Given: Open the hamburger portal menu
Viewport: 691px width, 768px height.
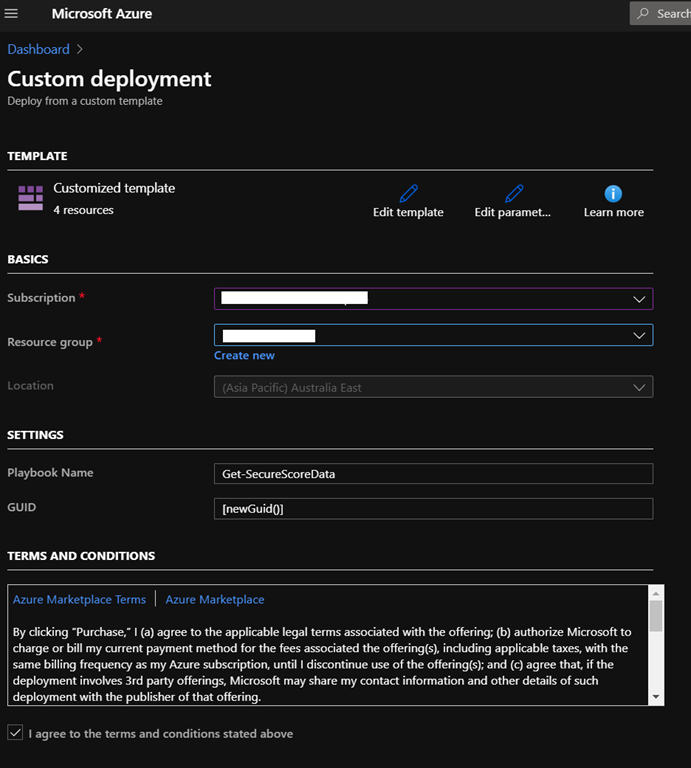Looking at the screenshot, I should tap(12, 14).
